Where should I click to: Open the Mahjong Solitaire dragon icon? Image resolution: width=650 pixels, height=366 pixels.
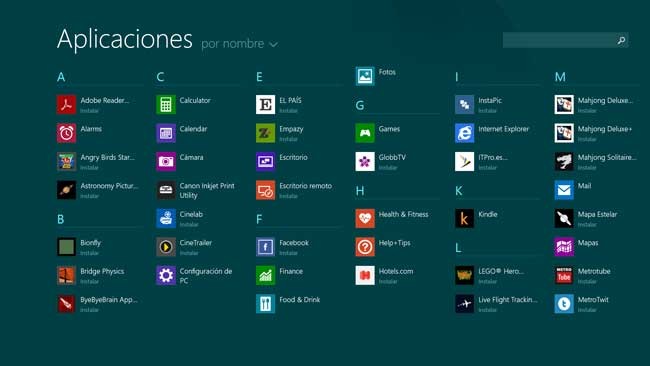(x=564, y=162)
